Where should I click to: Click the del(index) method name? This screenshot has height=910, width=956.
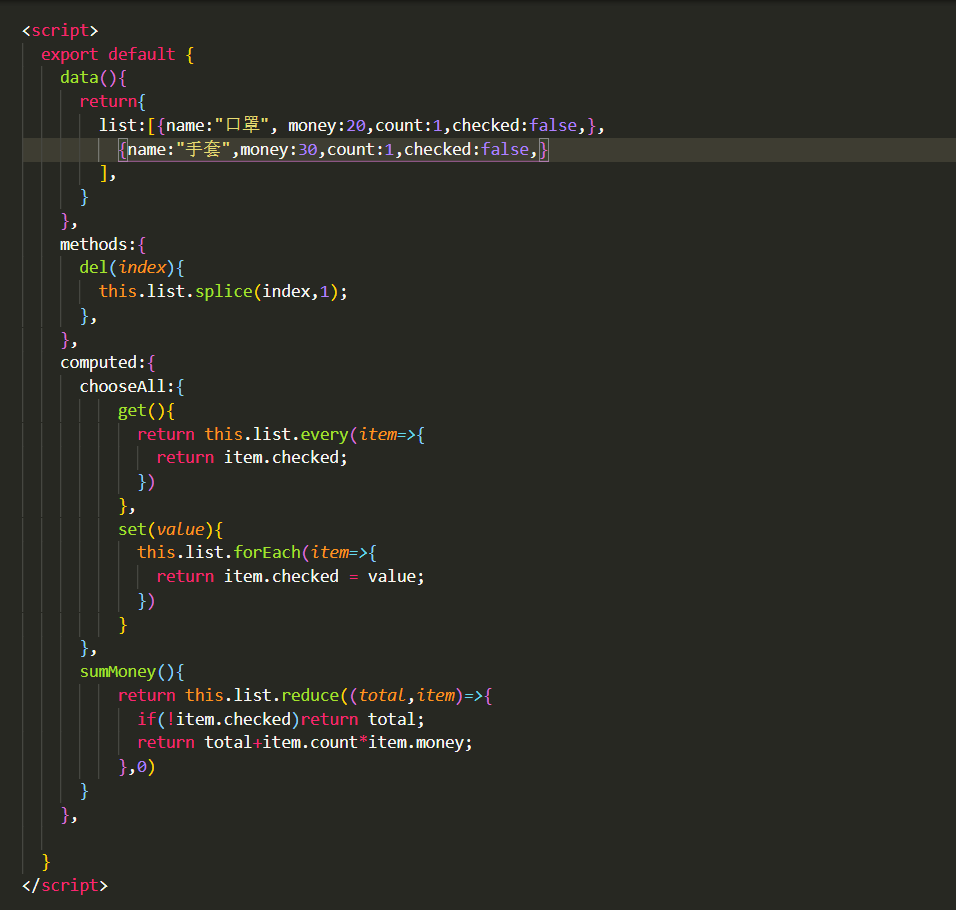pos(93,268)
